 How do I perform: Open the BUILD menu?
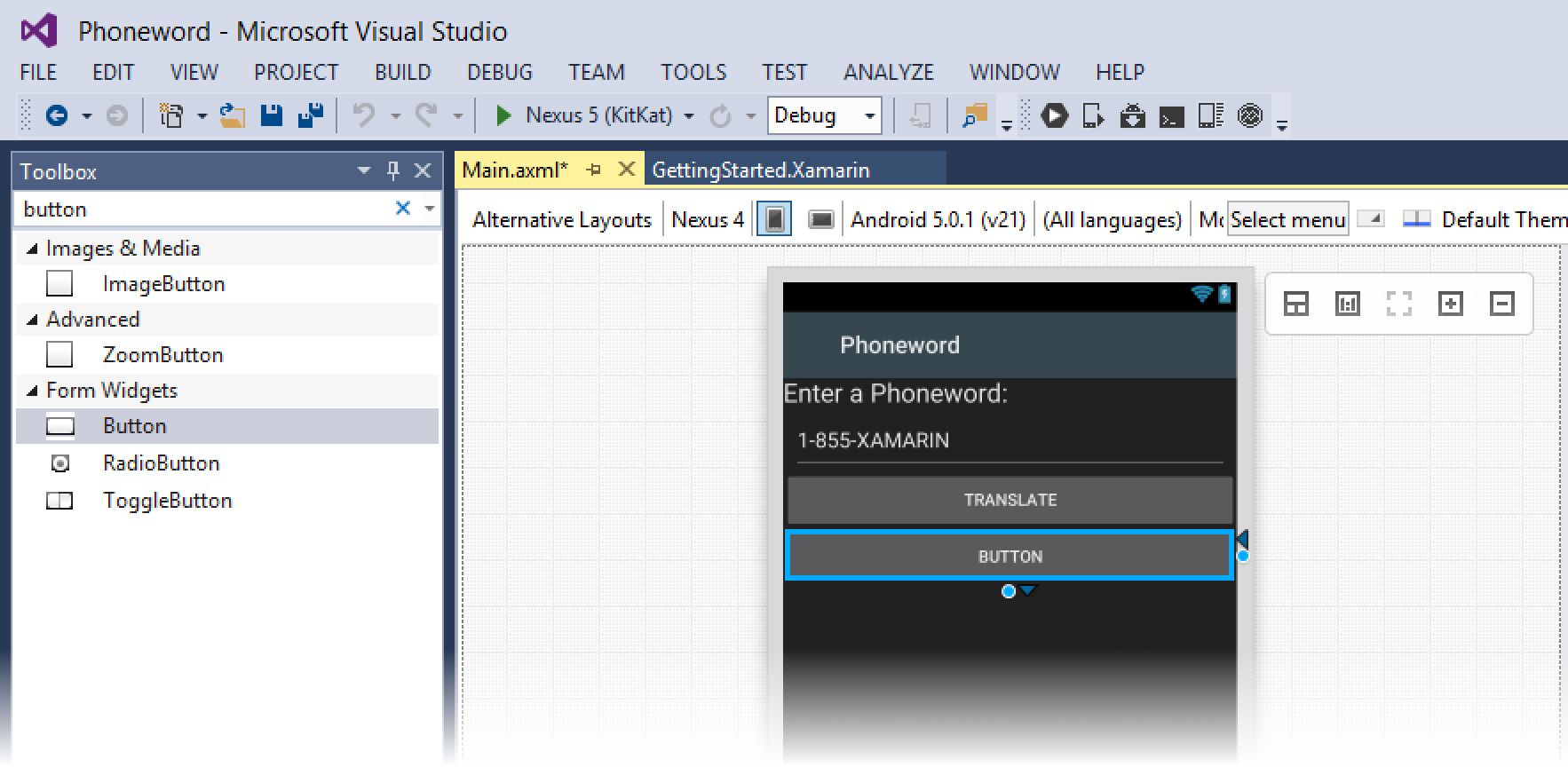point(402,72)
